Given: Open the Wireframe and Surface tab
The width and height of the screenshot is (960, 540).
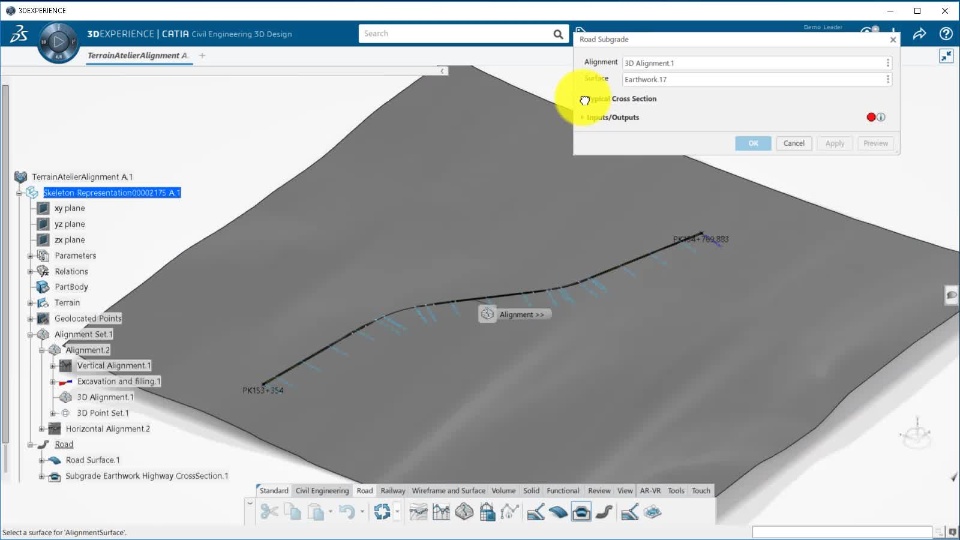Looking at the screenshot, I should 448,490.
